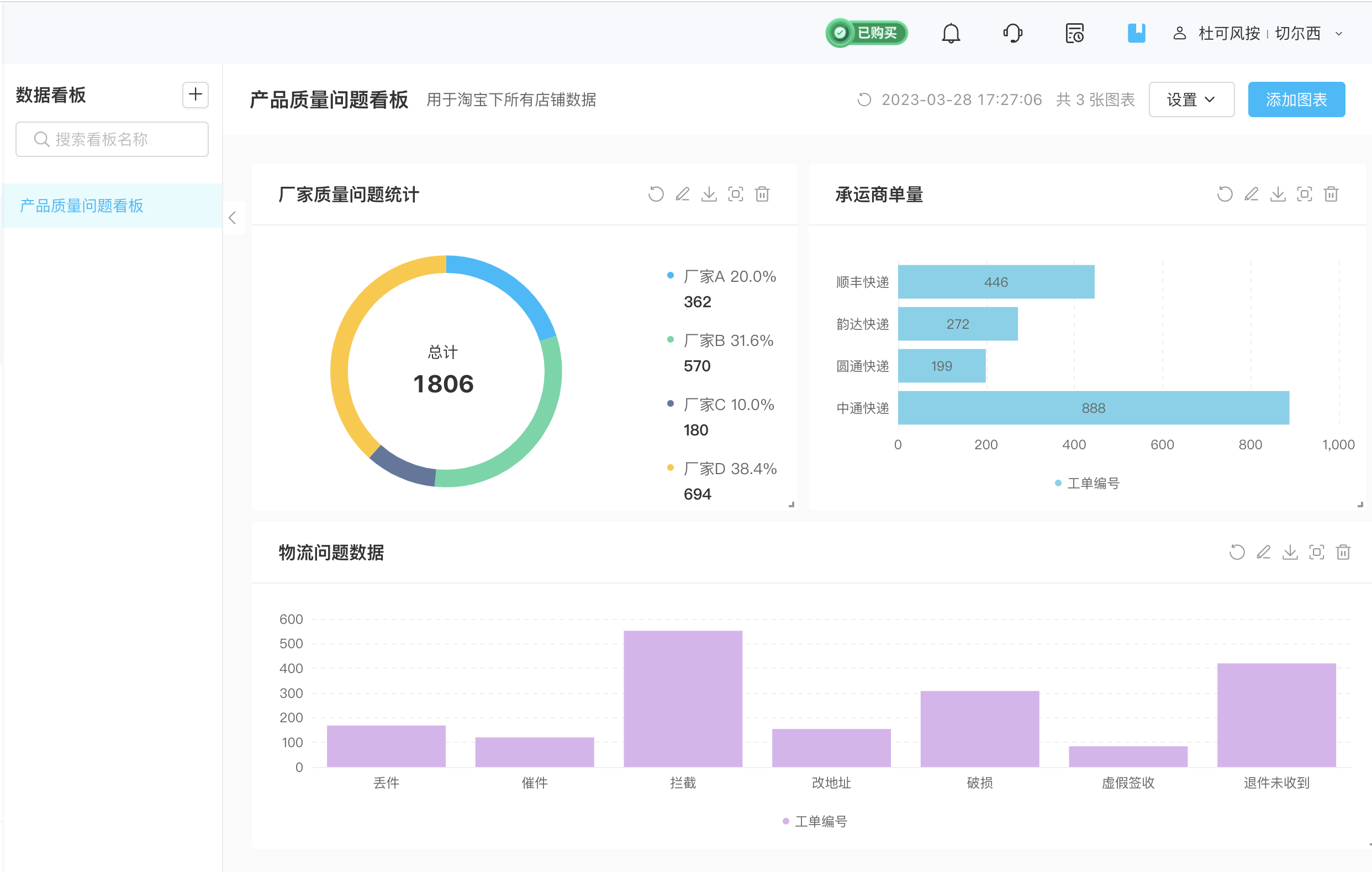Click the 韵达快递 bar showing 272
The height and width of the screenshot is (872, 1372).
click(958, 324)
